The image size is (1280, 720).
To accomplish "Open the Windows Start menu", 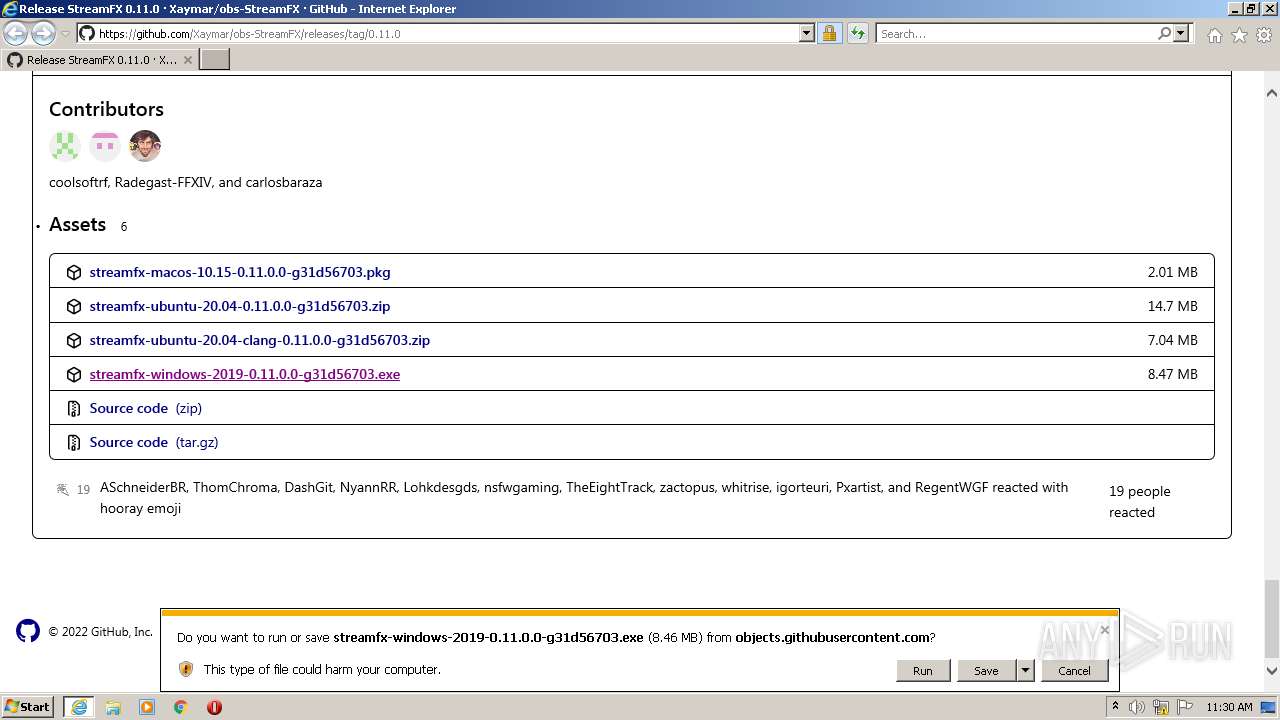I will point(28,707).
